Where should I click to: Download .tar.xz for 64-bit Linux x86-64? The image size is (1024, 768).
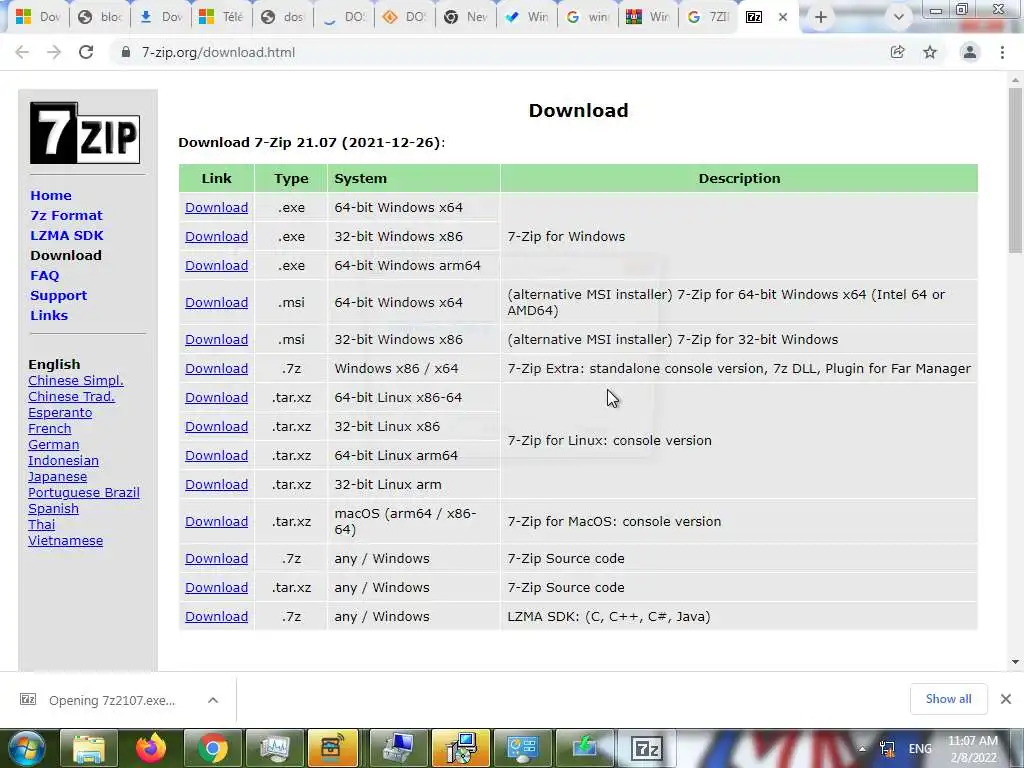pyautogui.click(x=216, y=397)
